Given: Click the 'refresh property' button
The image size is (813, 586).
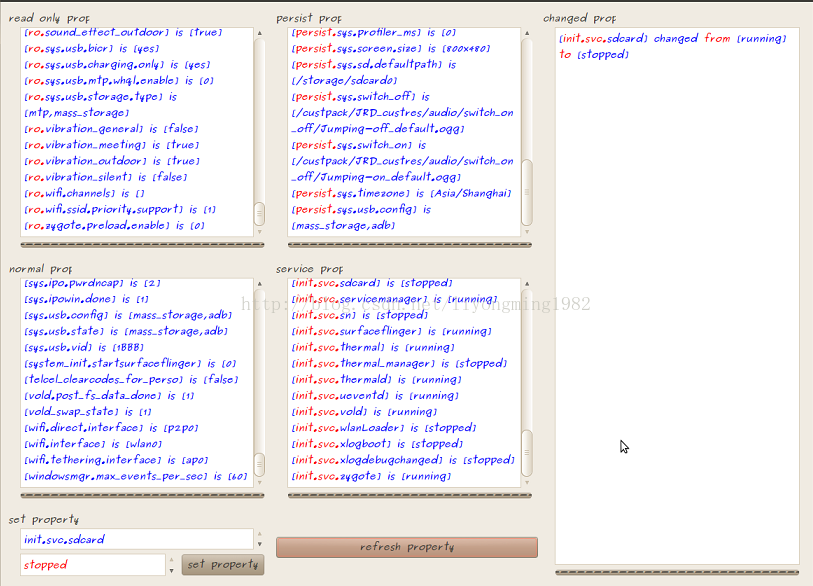Looking at the screenshot, I should pos(406,547).
